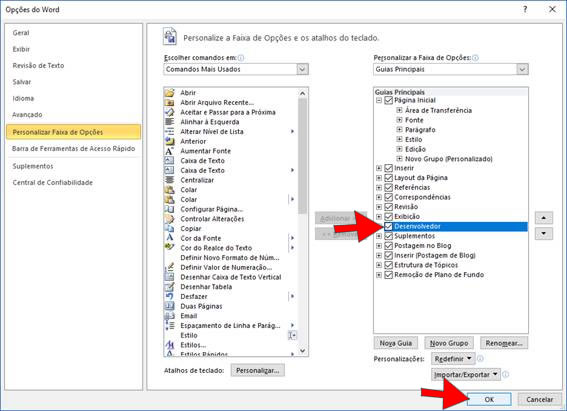Click the commands list scrollbar thumb
The image size is (567, 411).
point(303,156)
